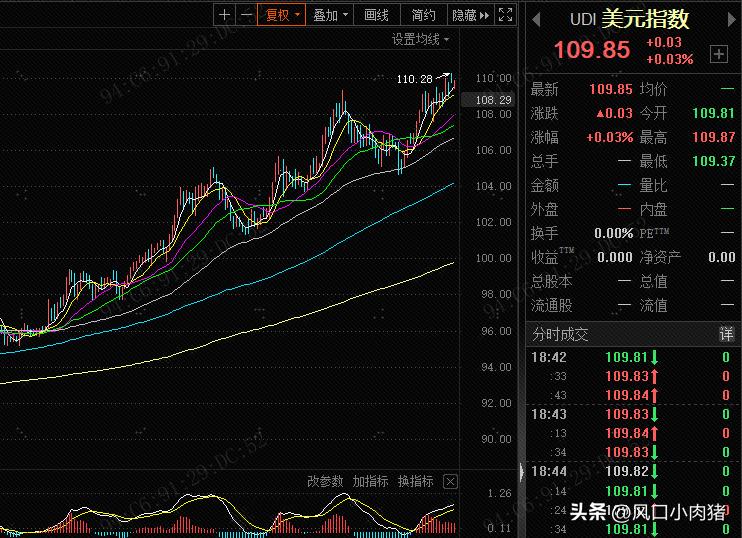Click 改参数 for indicator
The height and width of the screenshot is (538, 742).
[x=325, y=482]
